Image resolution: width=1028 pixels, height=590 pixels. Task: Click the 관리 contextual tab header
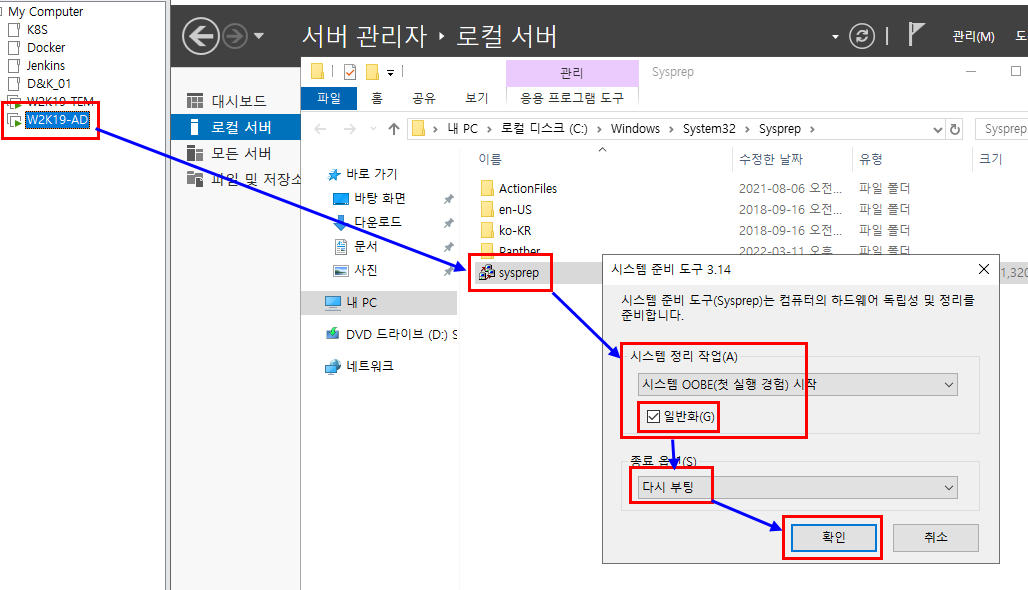pyautogui.click(x=572, y=73)
